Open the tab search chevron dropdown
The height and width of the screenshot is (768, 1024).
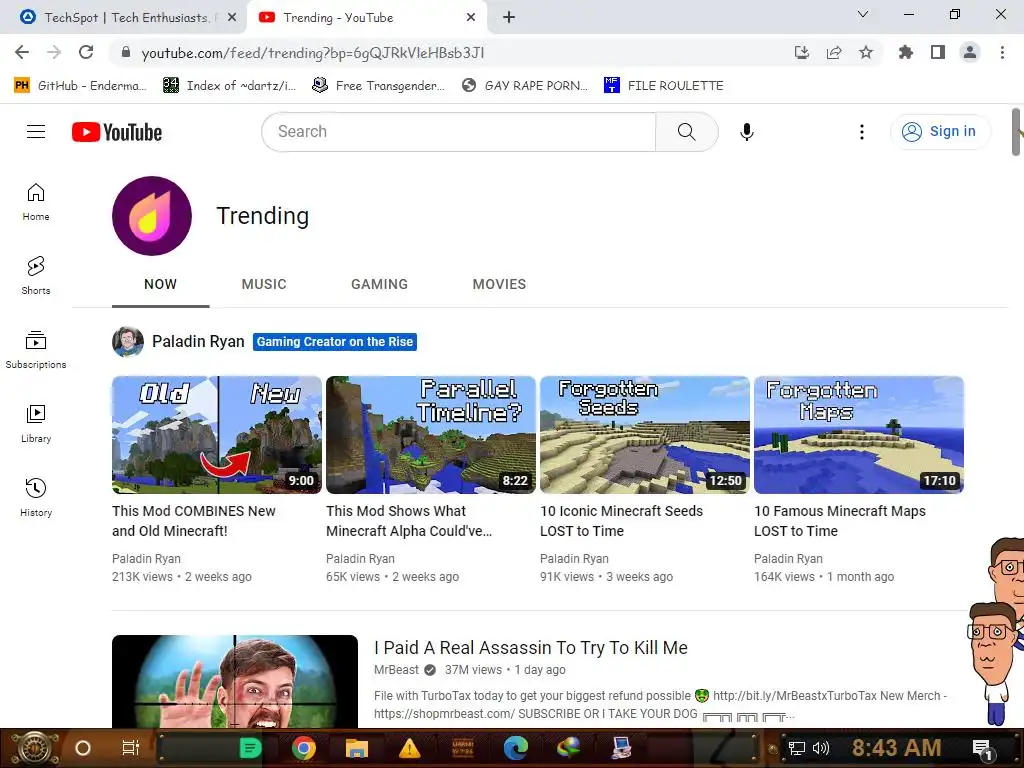pos(863,14)
